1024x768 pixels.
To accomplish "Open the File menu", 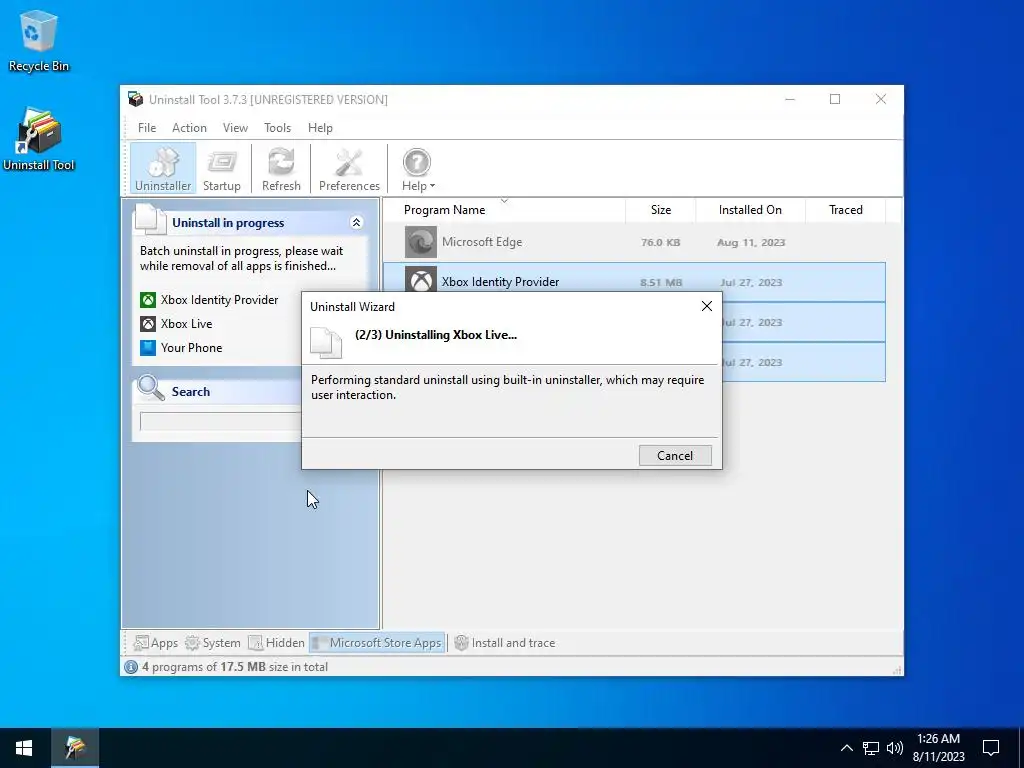I will (x=147, y=128).
